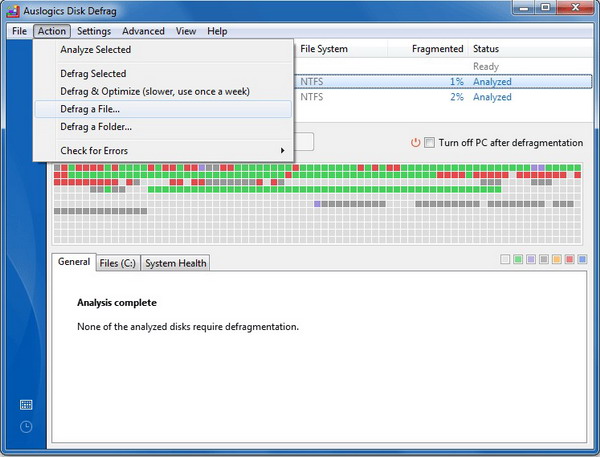
Task: Choose Analyze Selected from Action menu
Action: 163,49
